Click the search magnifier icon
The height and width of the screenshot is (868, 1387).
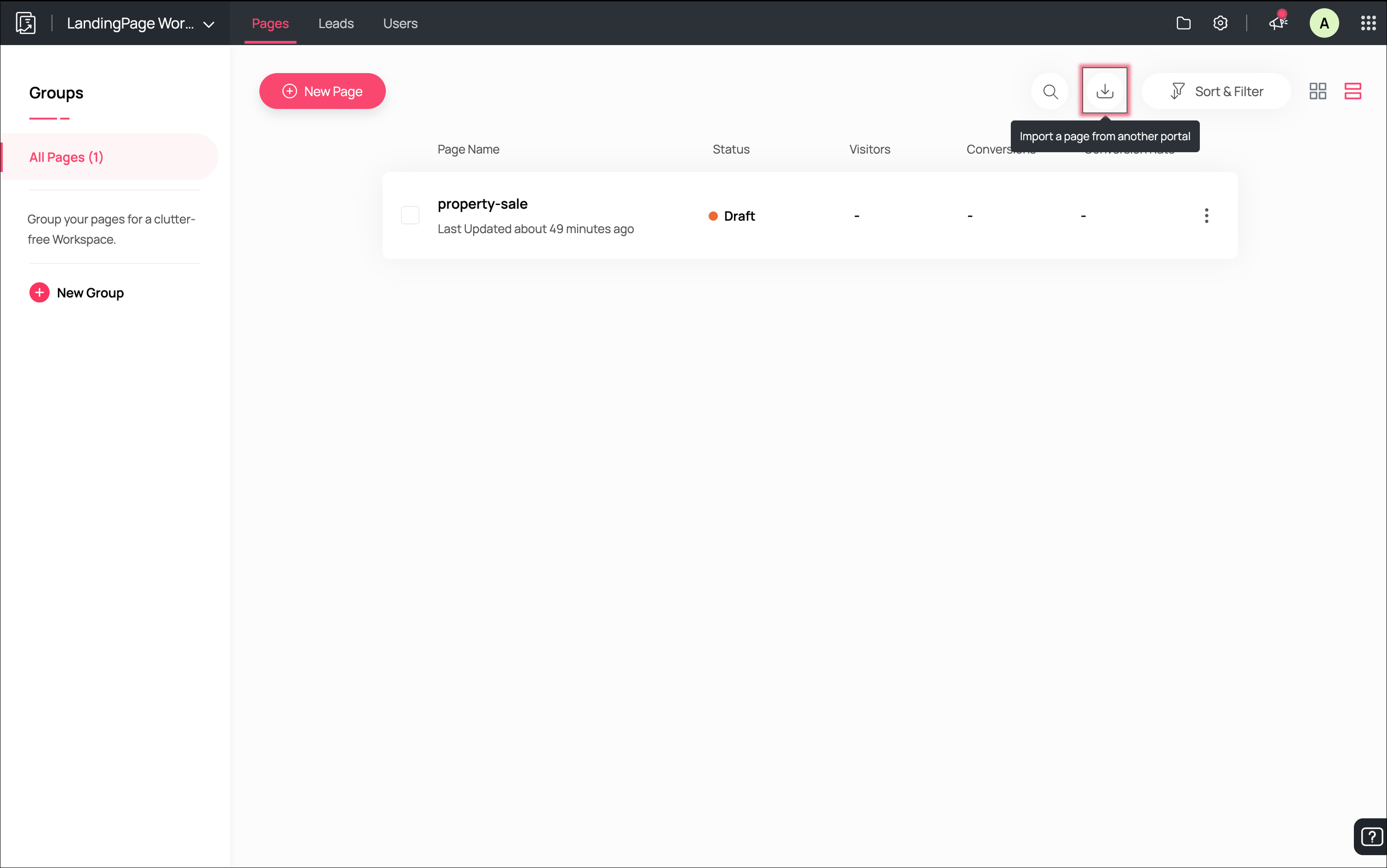[1050, 91]
